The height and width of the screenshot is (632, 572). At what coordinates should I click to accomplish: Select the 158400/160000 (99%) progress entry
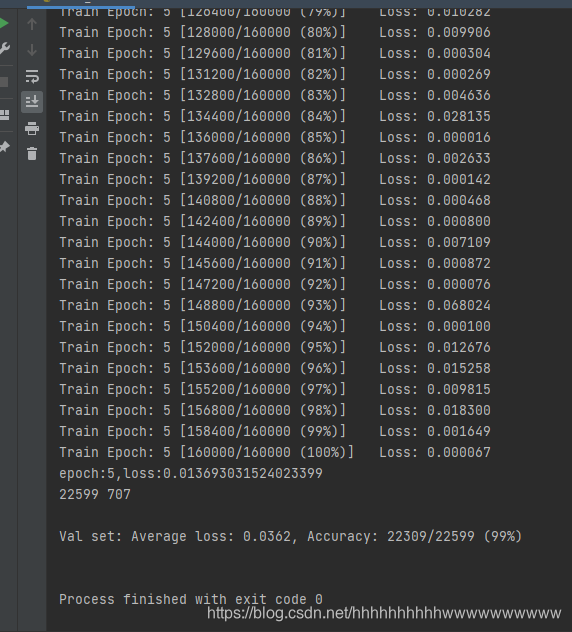(x=275, y=431)
